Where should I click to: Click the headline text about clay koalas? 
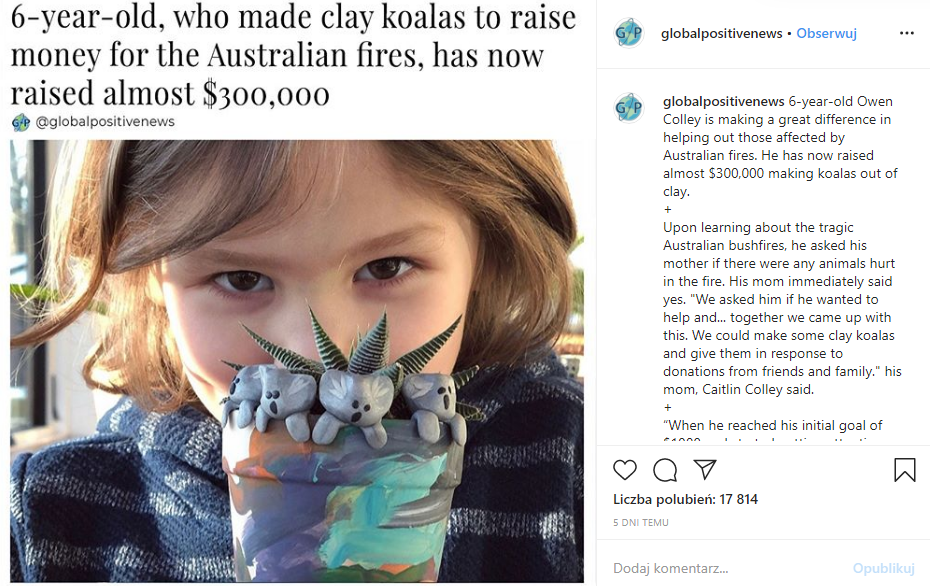(290, 56)
